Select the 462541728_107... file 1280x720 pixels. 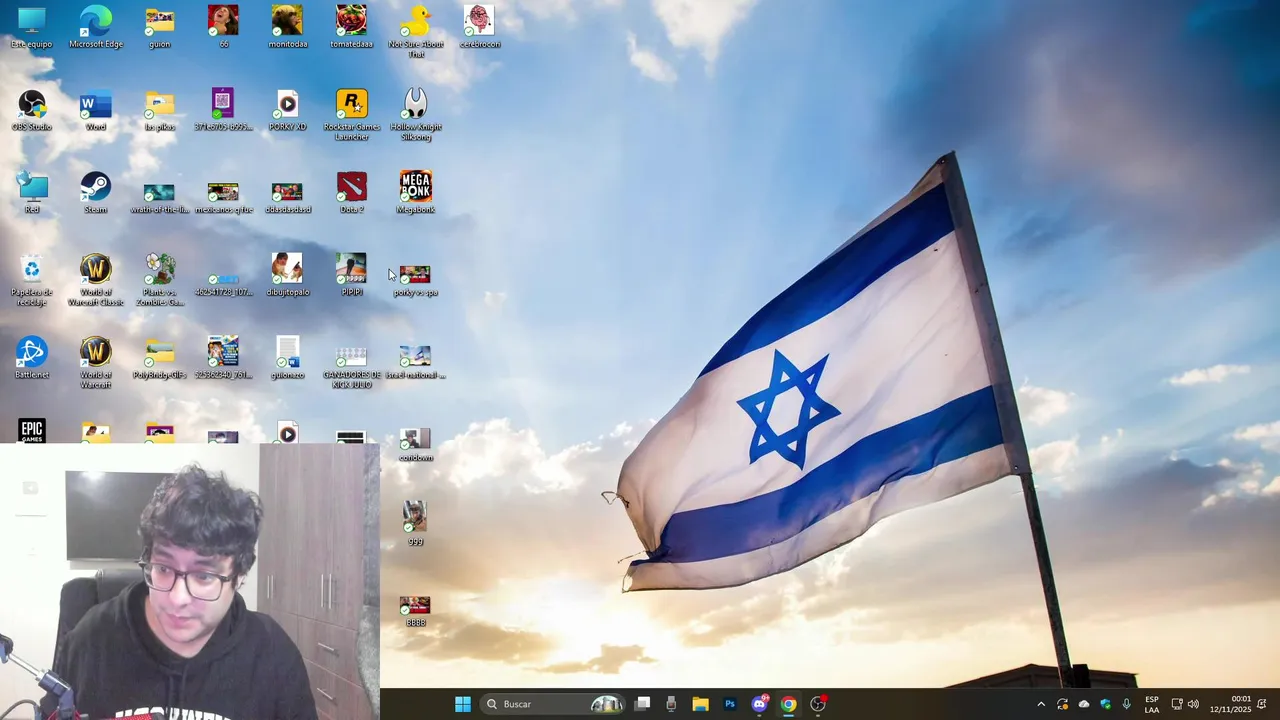[223, 283]
